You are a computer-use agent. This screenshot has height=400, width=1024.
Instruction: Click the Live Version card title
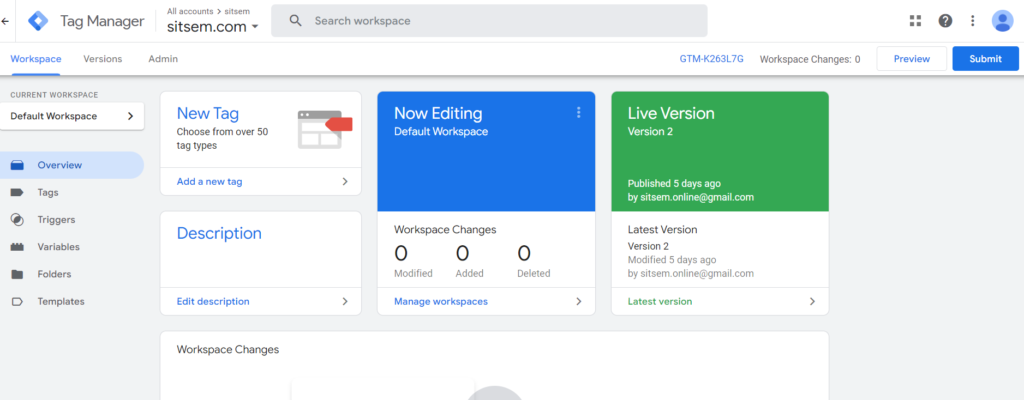671,113
